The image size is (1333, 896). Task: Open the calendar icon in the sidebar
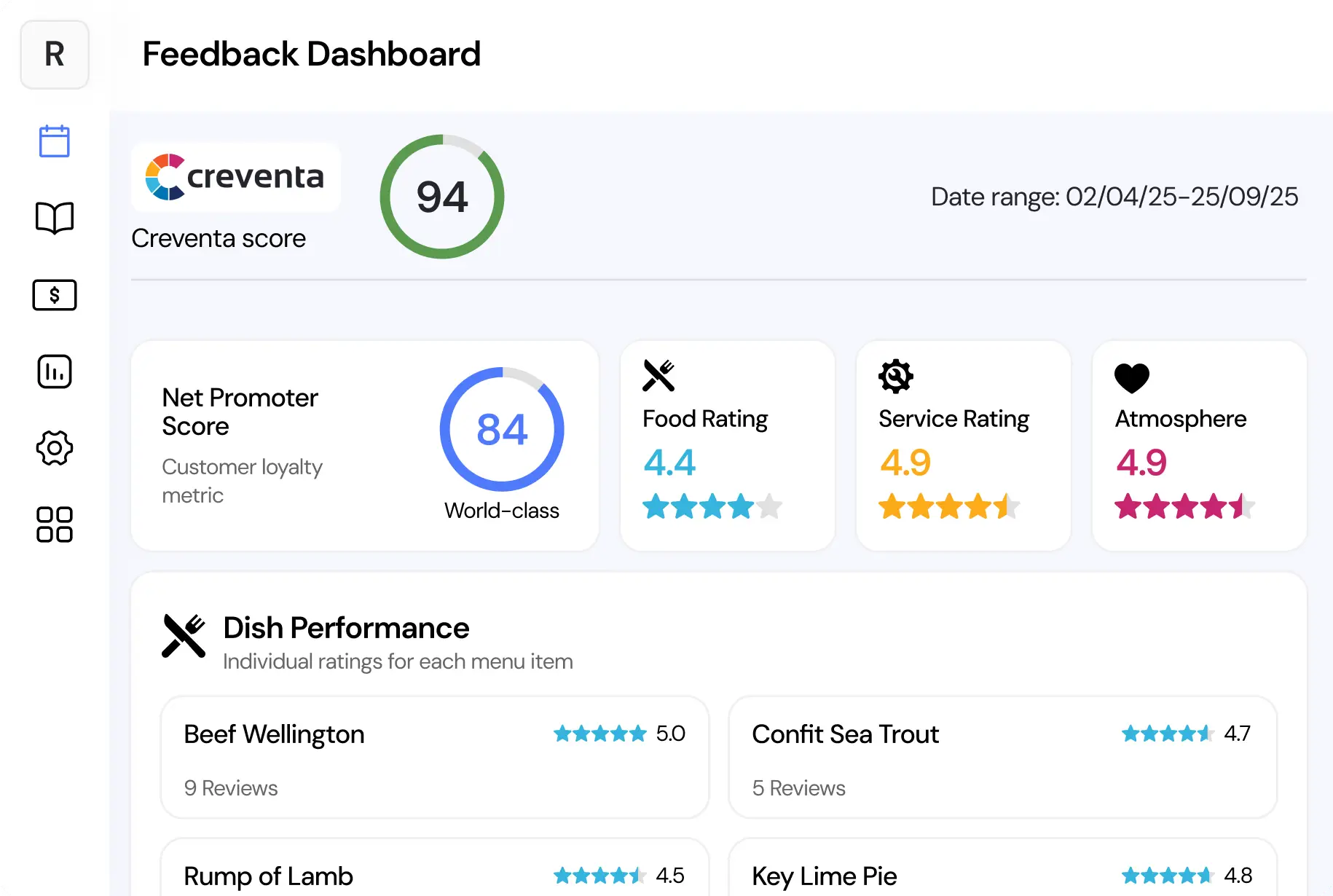pos(55,141)
